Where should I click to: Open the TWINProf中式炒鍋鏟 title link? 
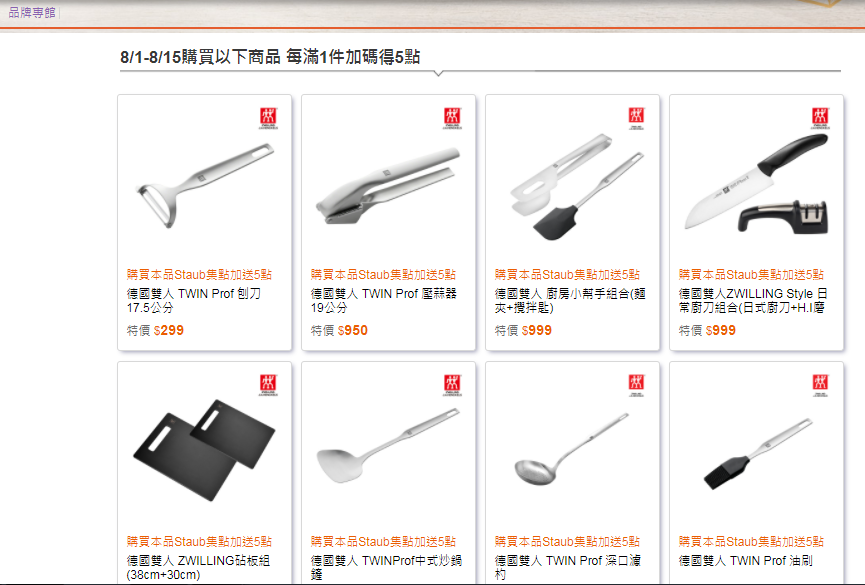pos(386,567)
